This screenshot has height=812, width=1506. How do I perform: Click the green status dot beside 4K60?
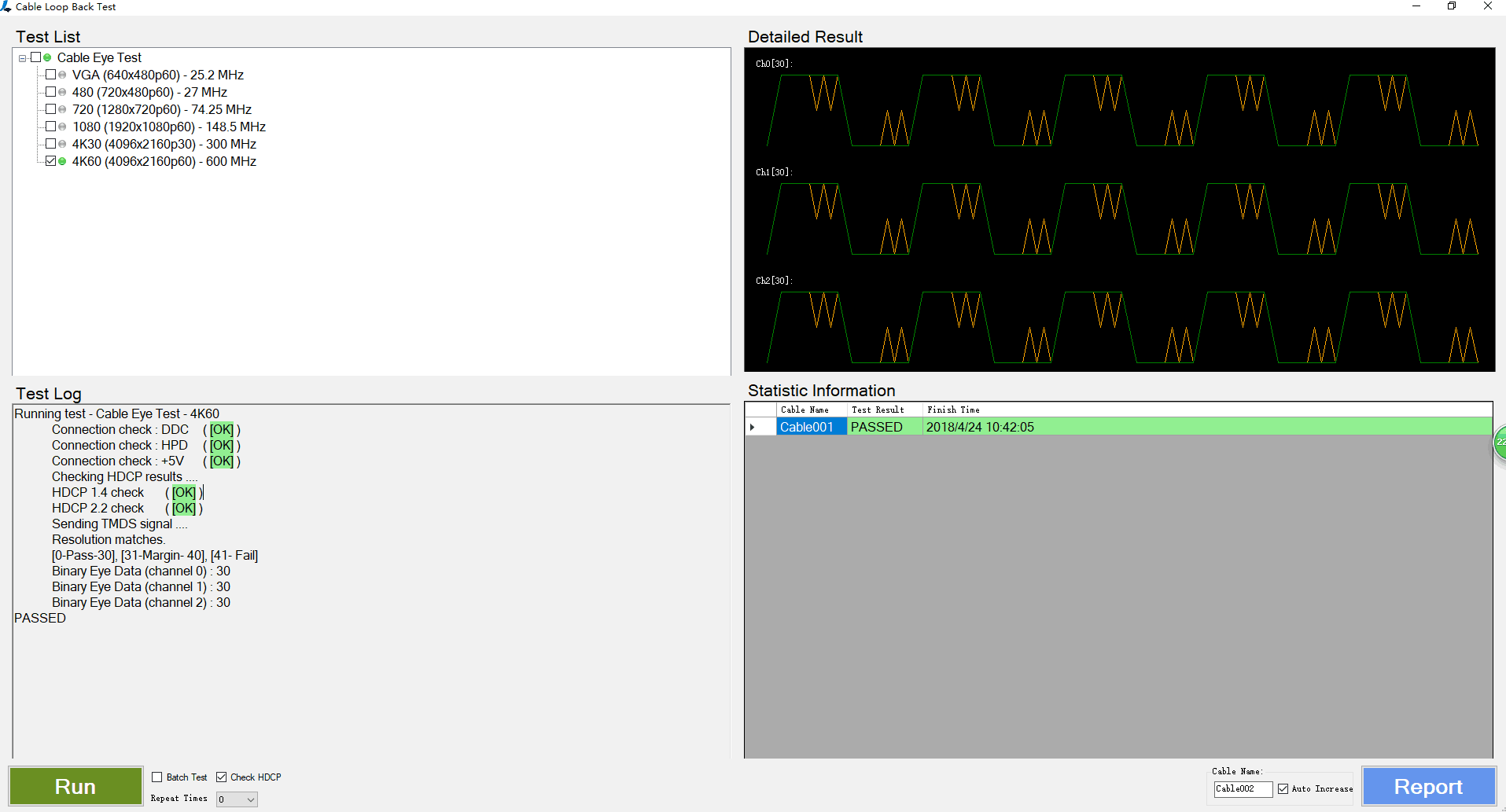(62, 161)
